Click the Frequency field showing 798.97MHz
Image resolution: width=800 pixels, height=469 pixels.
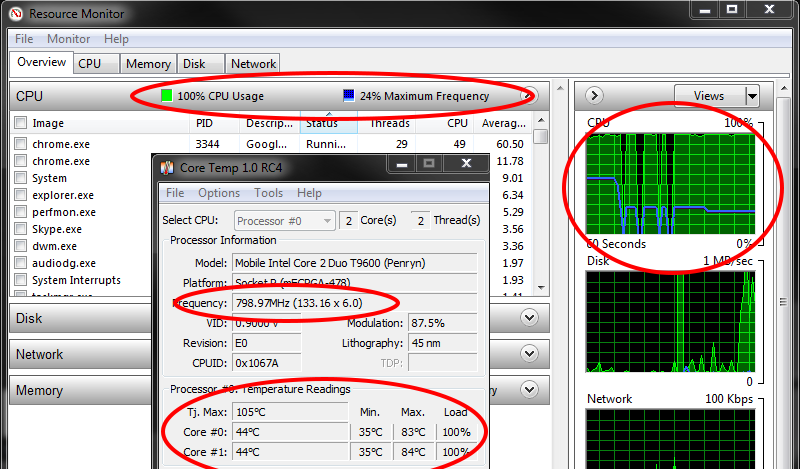(x=355, y=303)
